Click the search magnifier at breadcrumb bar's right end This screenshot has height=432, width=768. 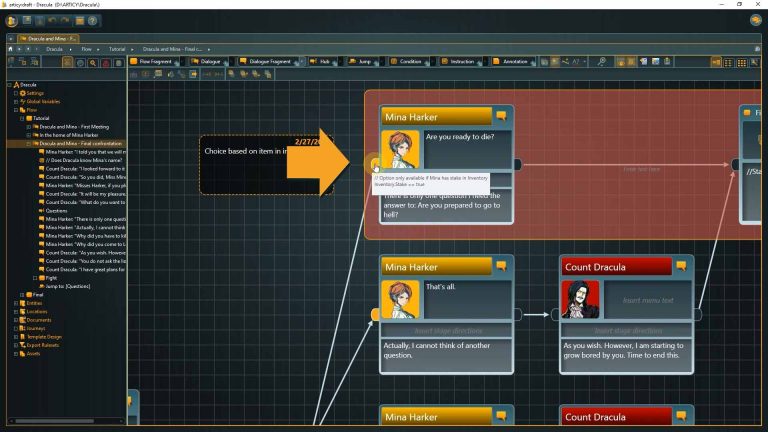757,49
